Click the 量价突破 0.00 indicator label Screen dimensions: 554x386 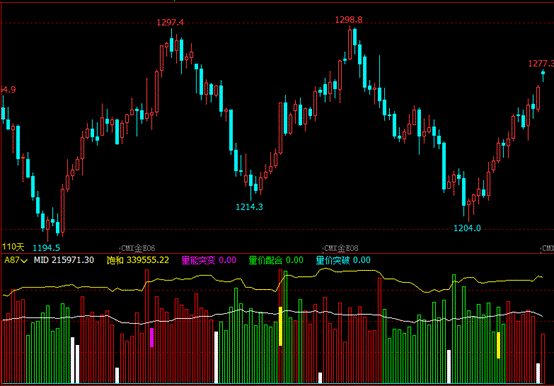(343, 260)
